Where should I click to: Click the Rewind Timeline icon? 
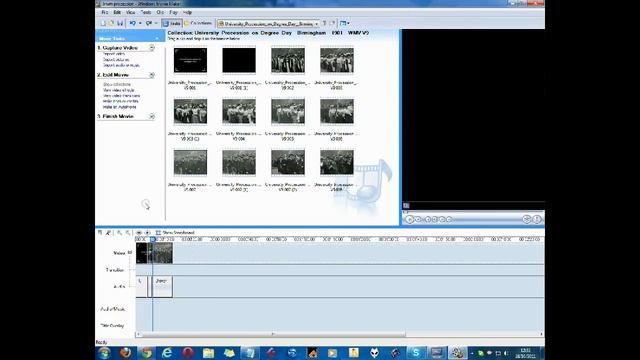139,233
